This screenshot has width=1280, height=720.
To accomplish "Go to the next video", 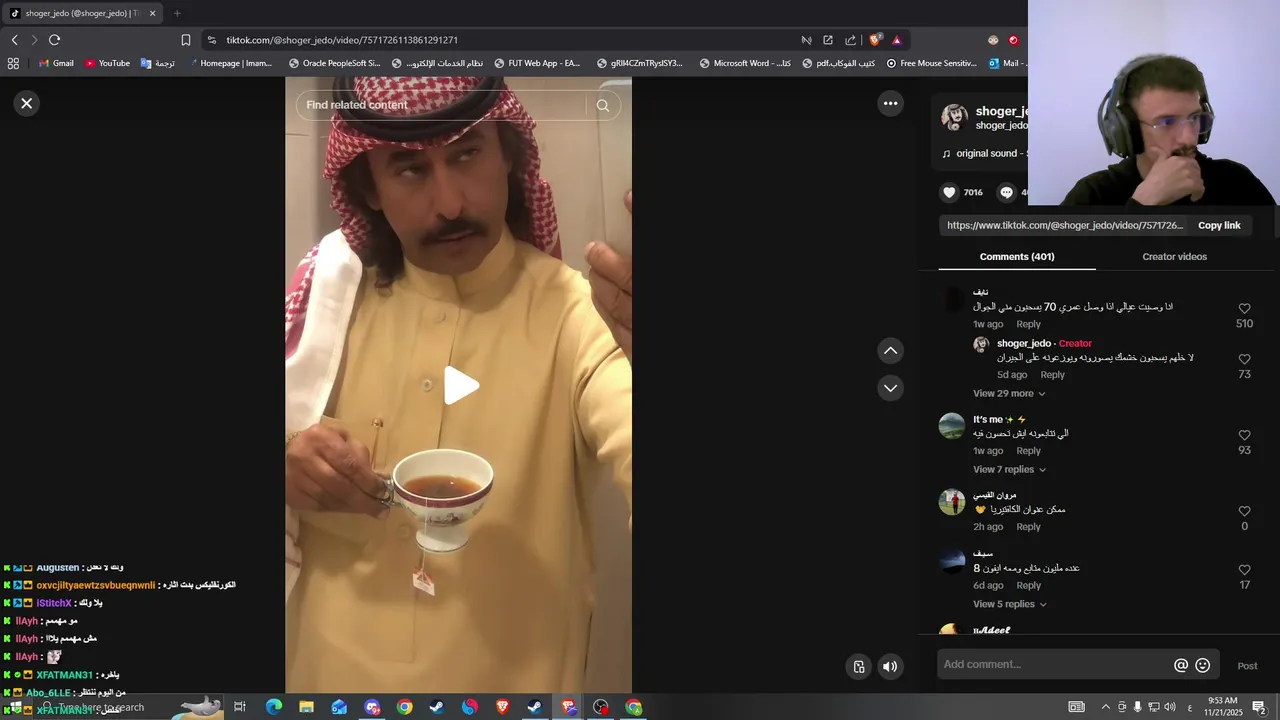I will [x=890, y=388].
